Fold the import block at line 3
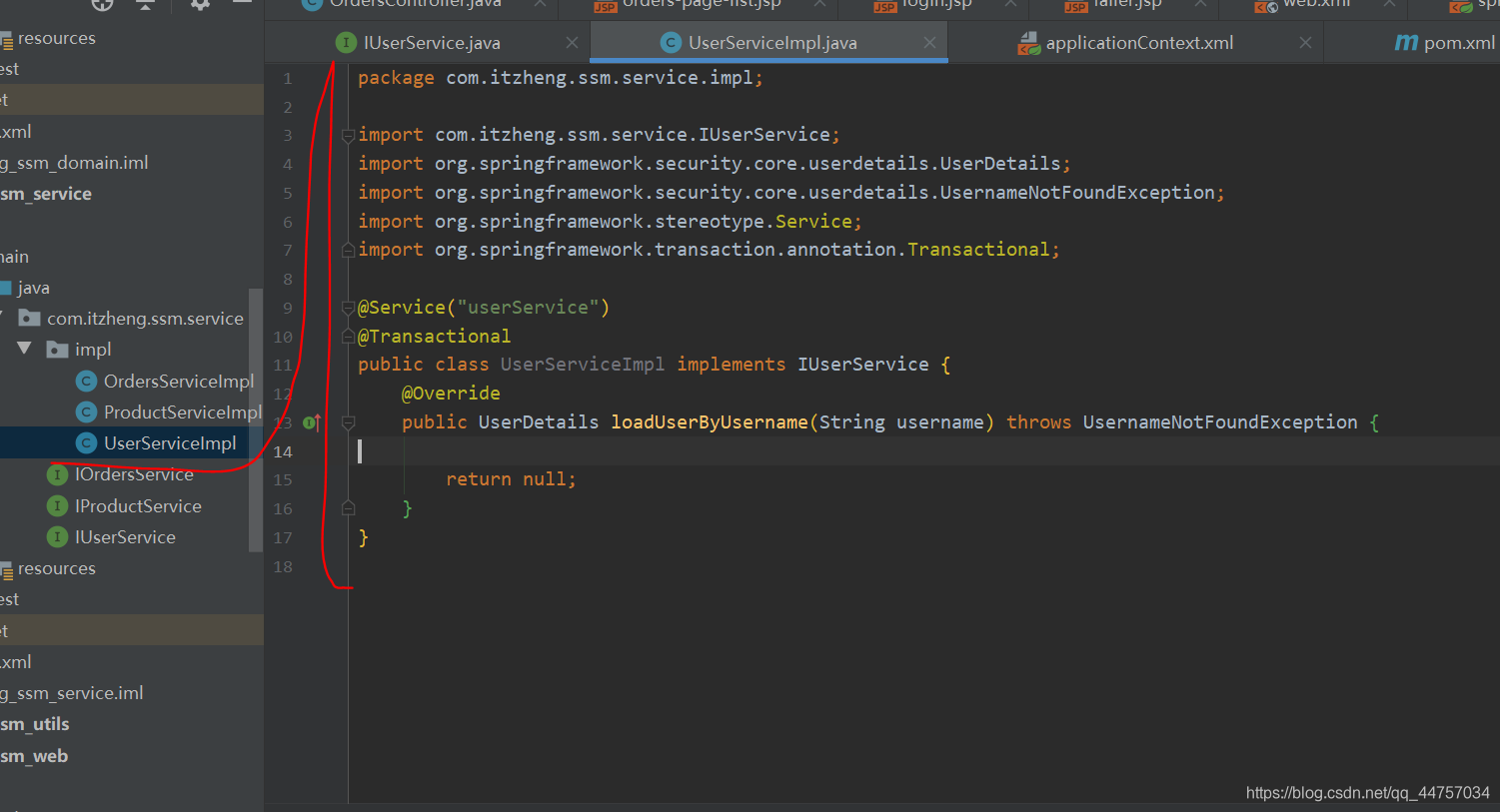1500x812 pixels. (348, 135)
